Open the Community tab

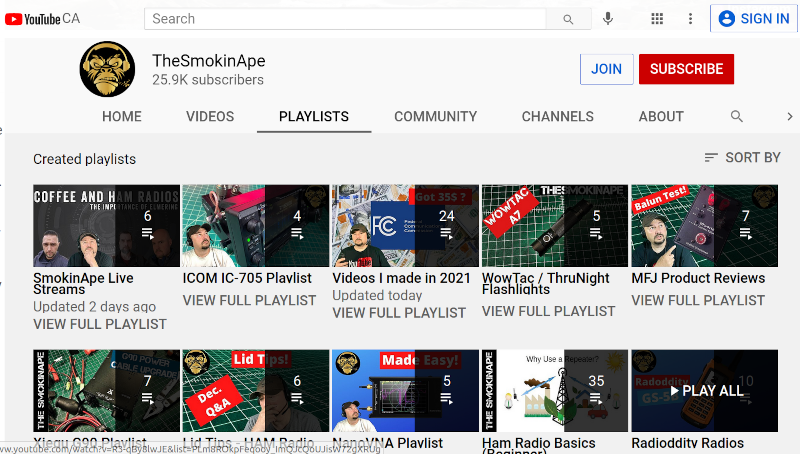pyautogui.click(x=435, y=116)
